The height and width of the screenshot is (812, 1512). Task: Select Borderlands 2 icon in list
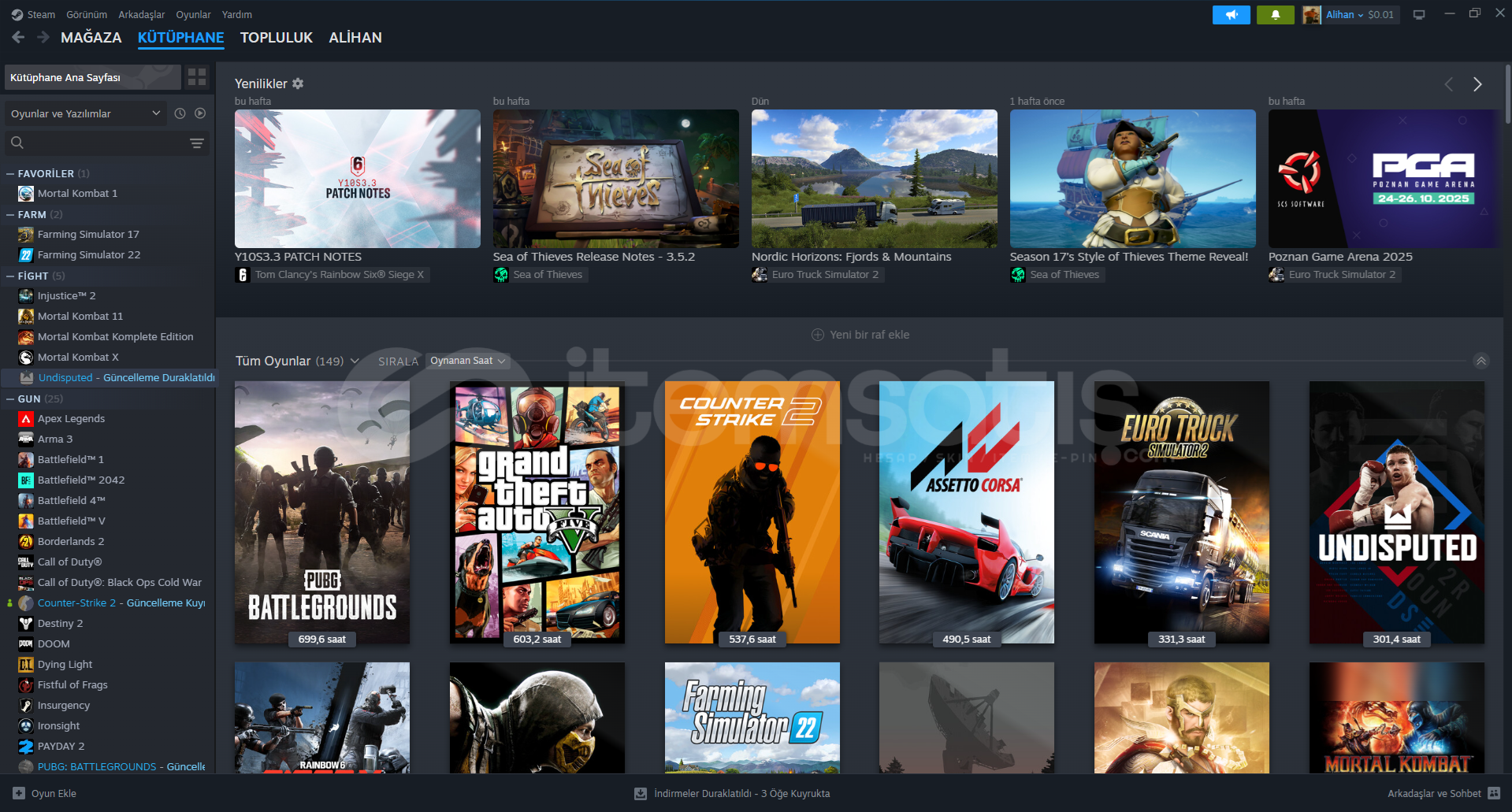tap(26, 542)
